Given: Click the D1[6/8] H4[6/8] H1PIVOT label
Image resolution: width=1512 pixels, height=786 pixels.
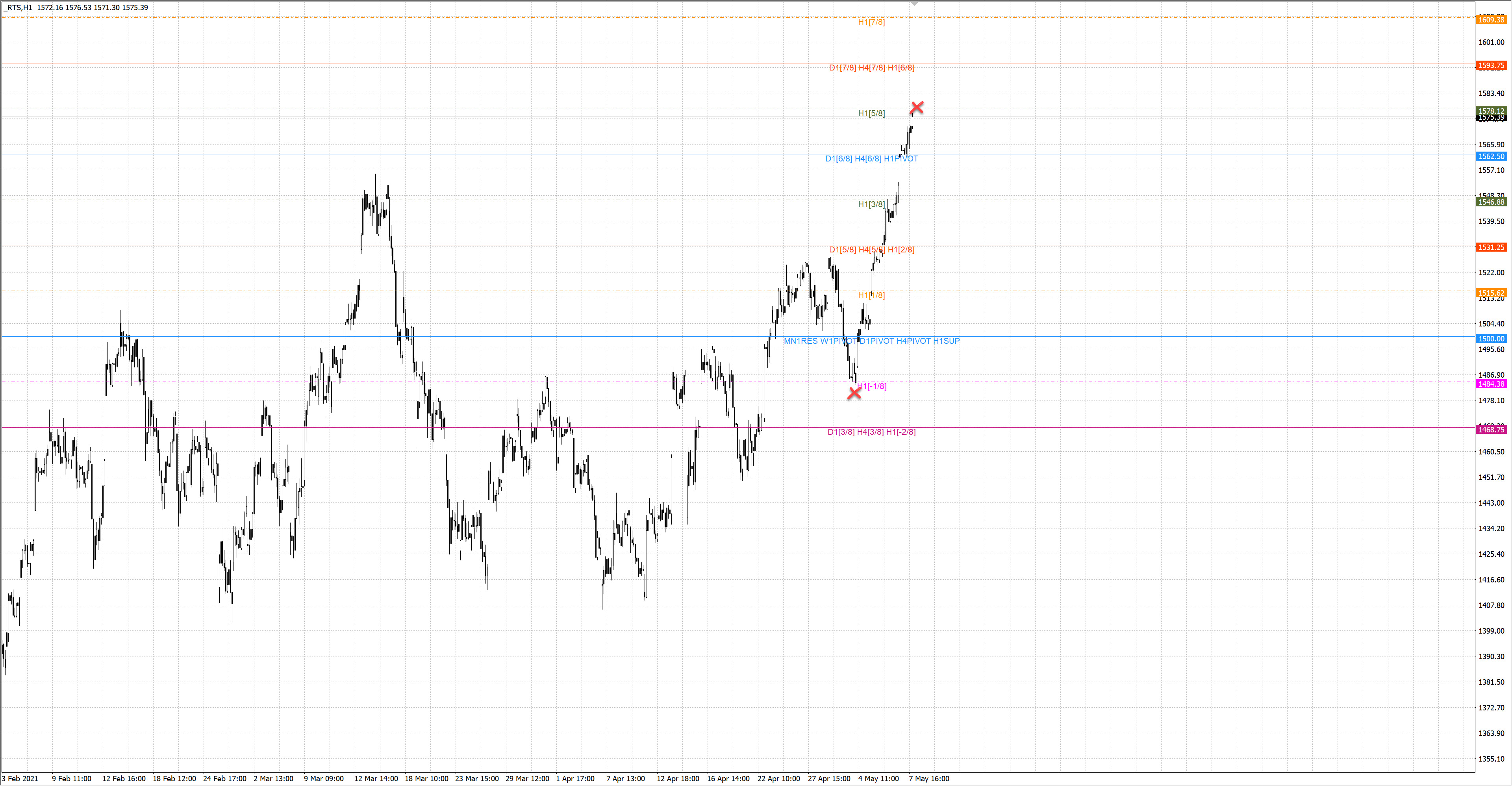Looking at the screenshot, I should (871, 159).
